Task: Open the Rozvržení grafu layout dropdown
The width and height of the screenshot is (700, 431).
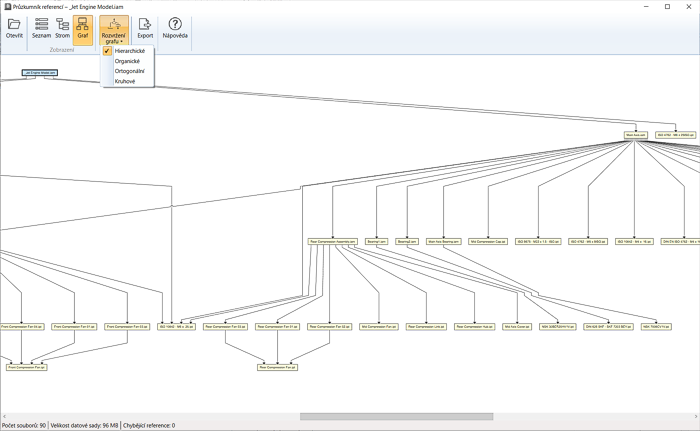Action: click(x=114, y=30)
